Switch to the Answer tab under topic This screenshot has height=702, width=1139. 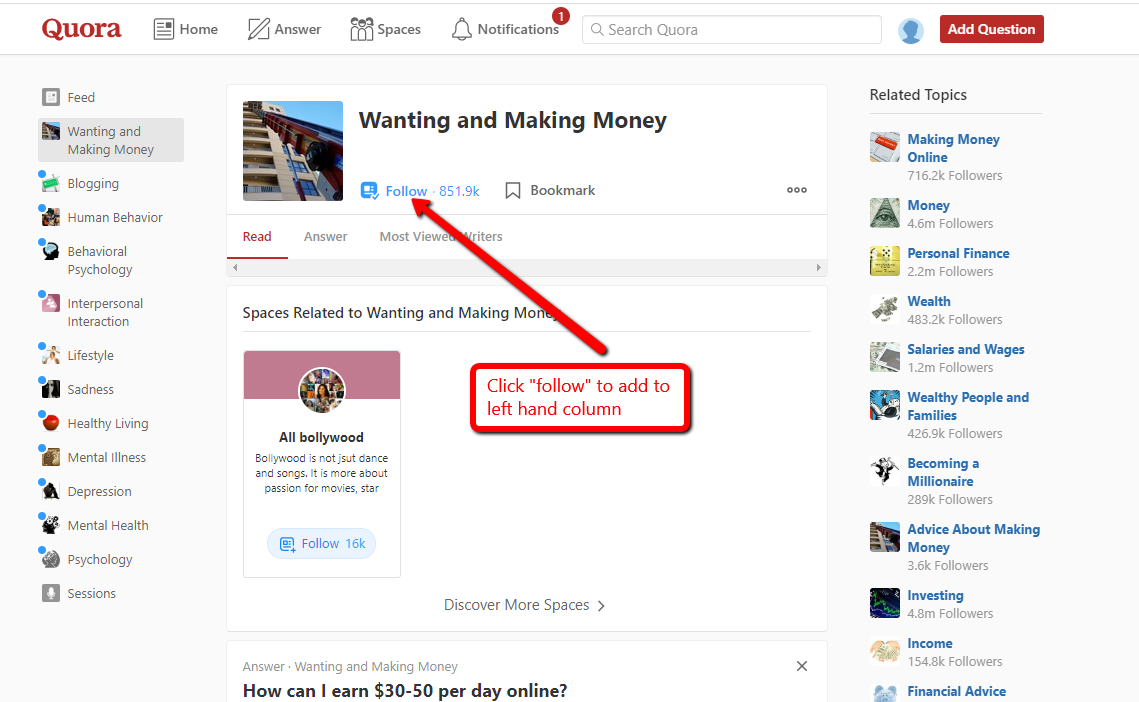tap(325, 236)
